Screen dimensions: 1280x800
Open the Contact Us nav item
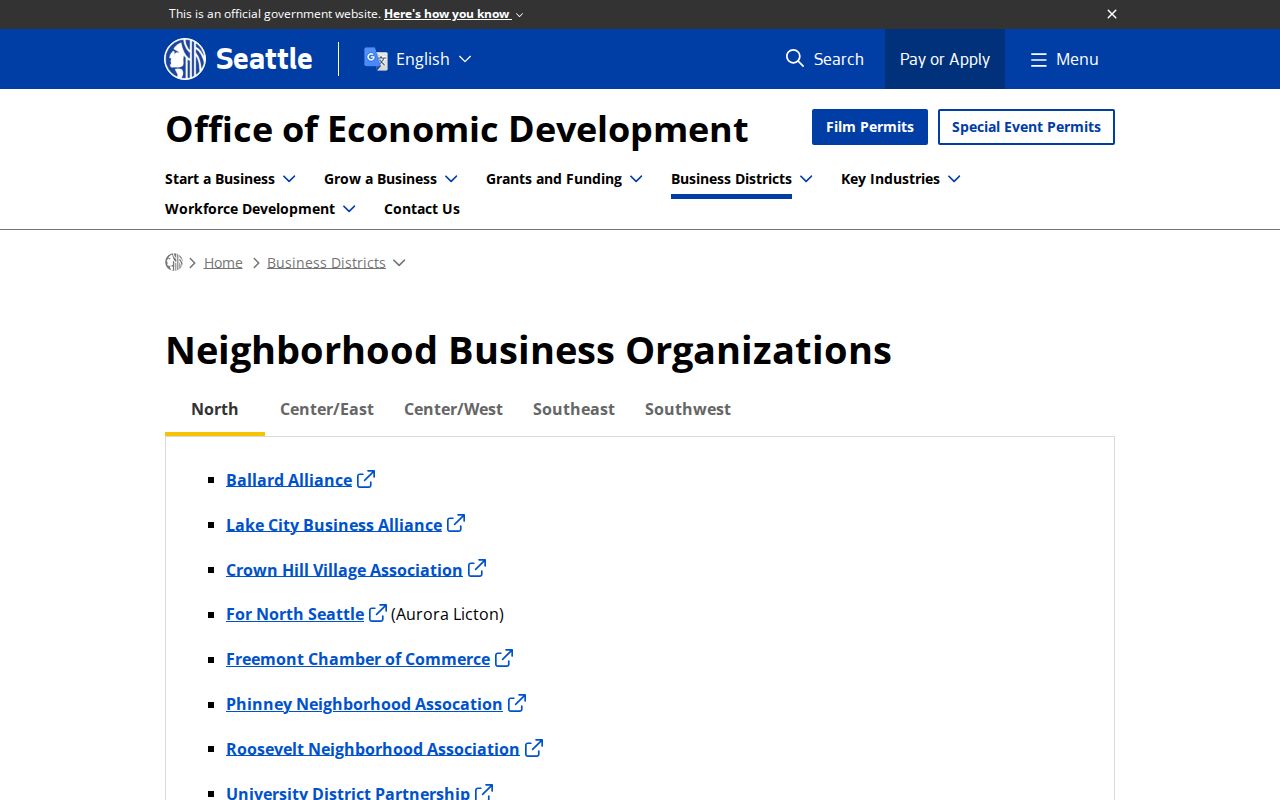coord(422,209)
